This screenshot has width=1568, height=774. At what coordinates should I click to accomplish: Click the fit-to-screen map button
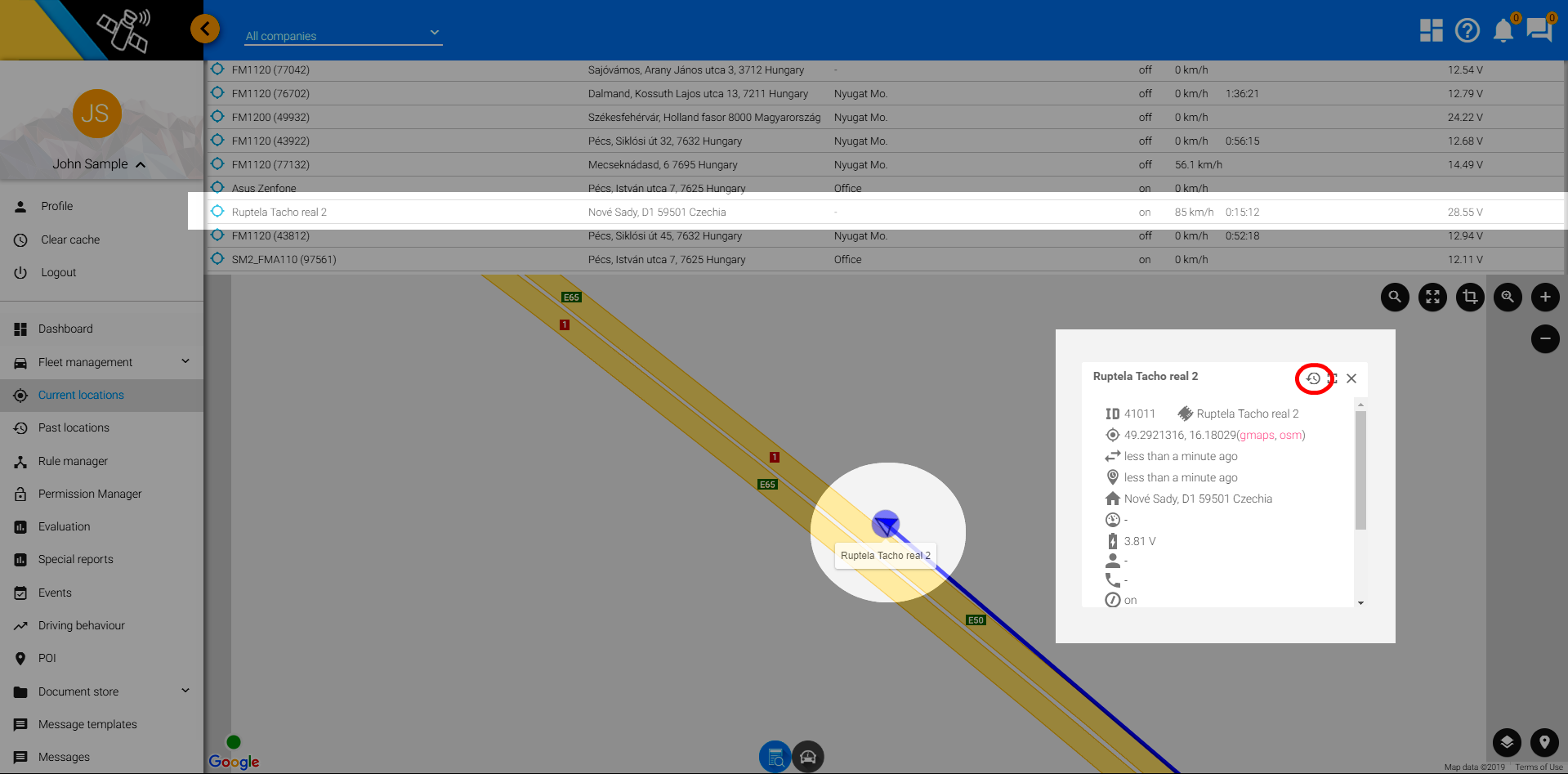coord(1432,297)
